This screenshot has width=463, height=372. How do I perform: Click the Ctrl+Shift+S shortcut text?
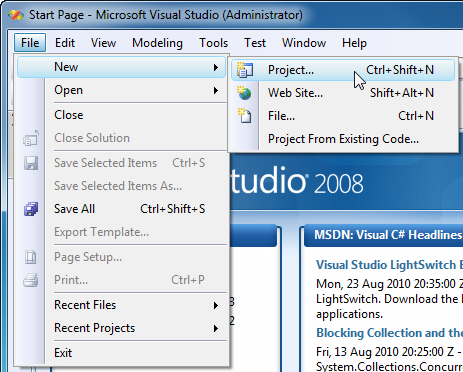(173, 209)
